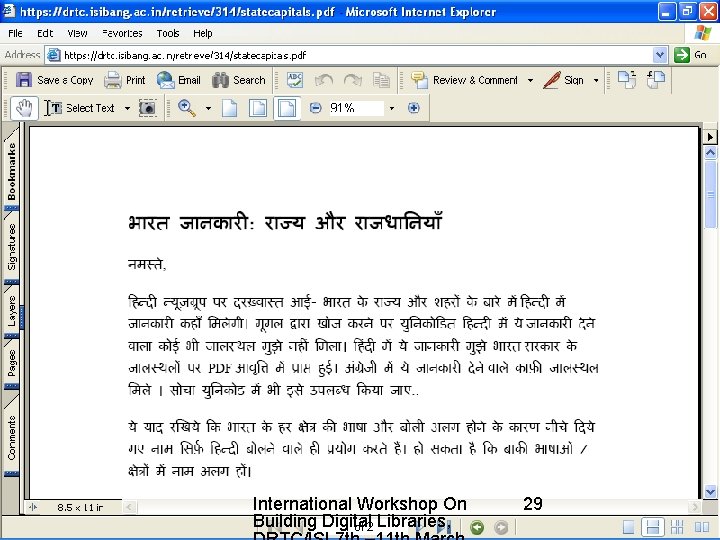Open the Help menu
The height and width of the screenshot is (540, 720).
[202, 33]
